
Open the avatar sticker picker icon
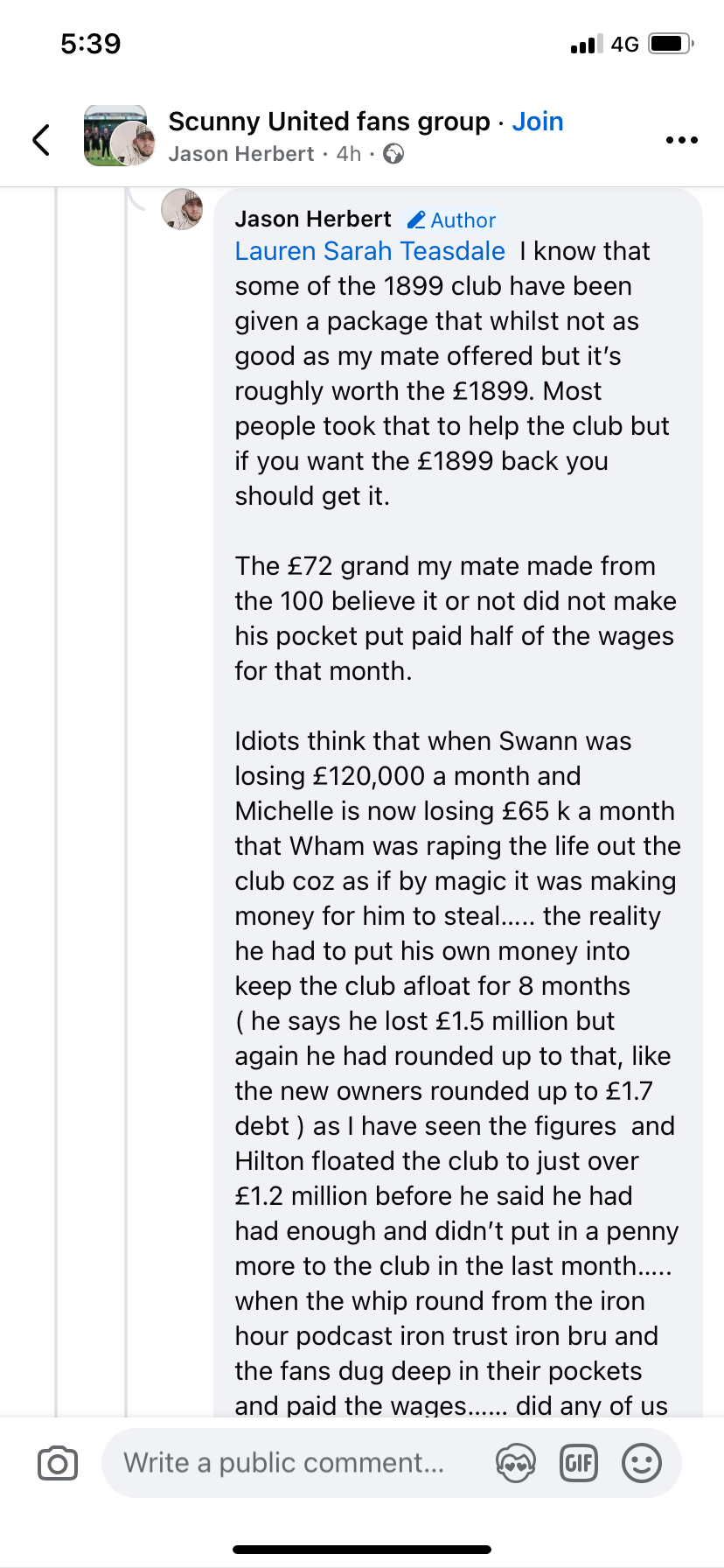(x=515, y=1463)
